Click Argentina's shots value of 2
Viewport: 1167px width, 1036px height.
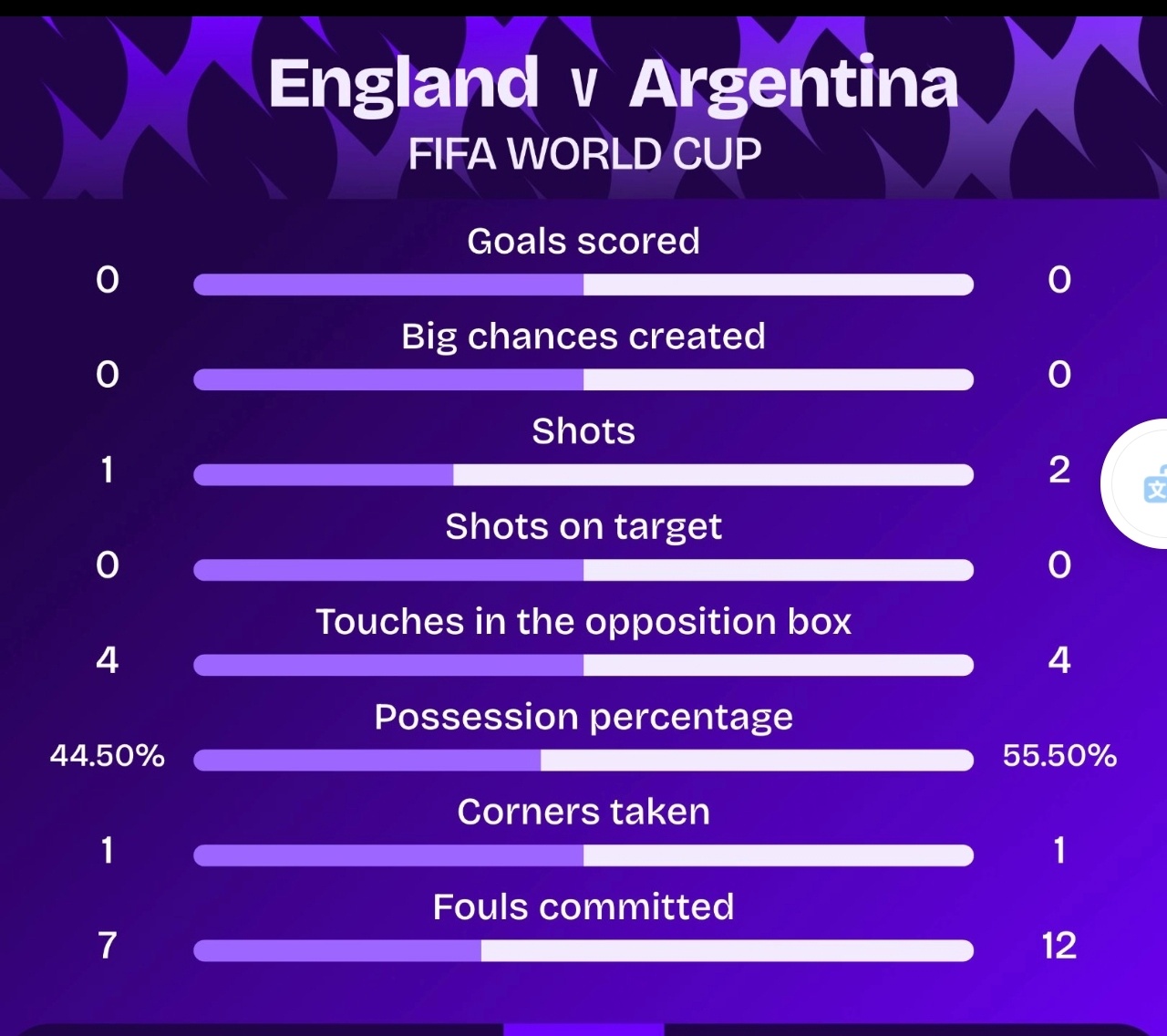1059,470
